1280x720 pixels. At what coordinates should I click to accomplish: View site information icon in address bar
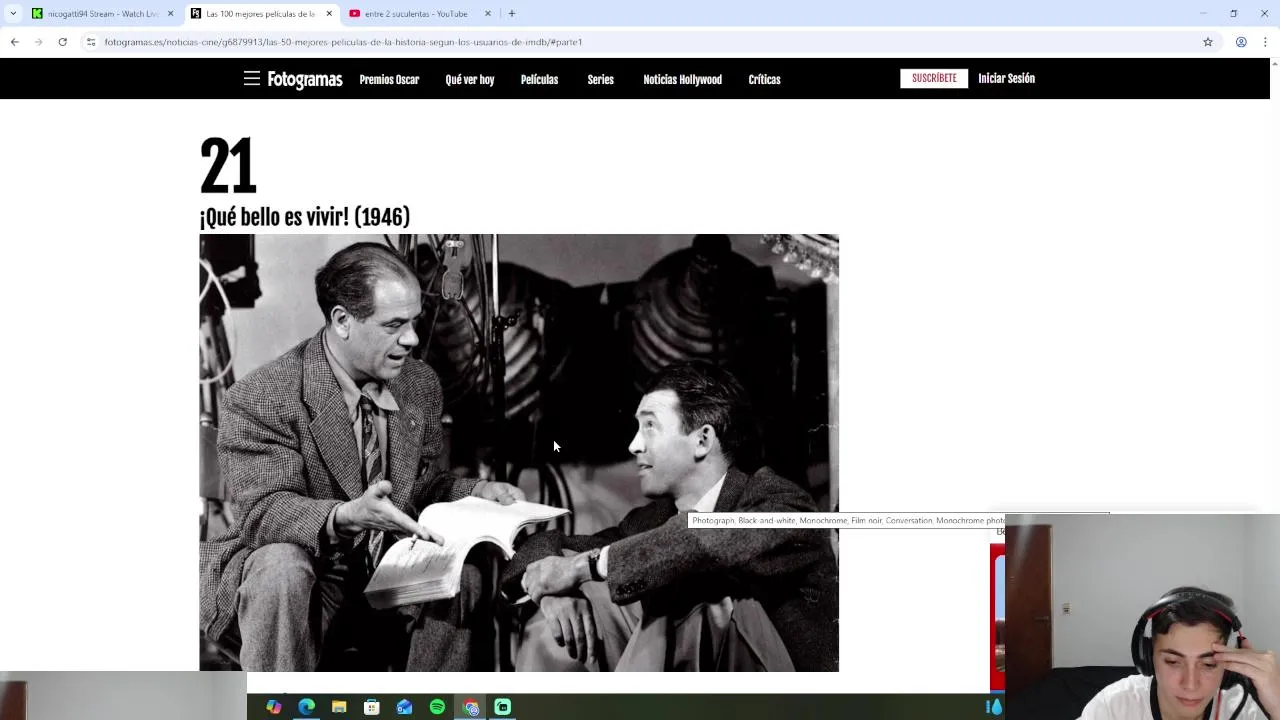(x=90, y=42)
